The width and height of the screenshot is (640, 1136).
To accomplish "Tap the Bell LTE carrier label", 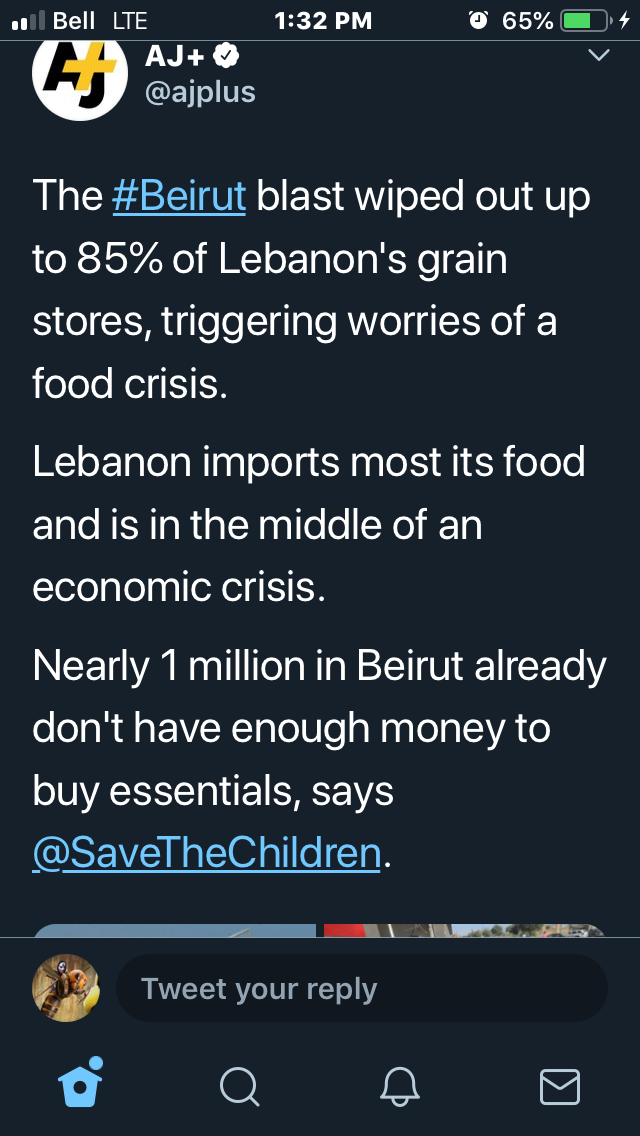I will pyautogui.click(x=101, y=21).
